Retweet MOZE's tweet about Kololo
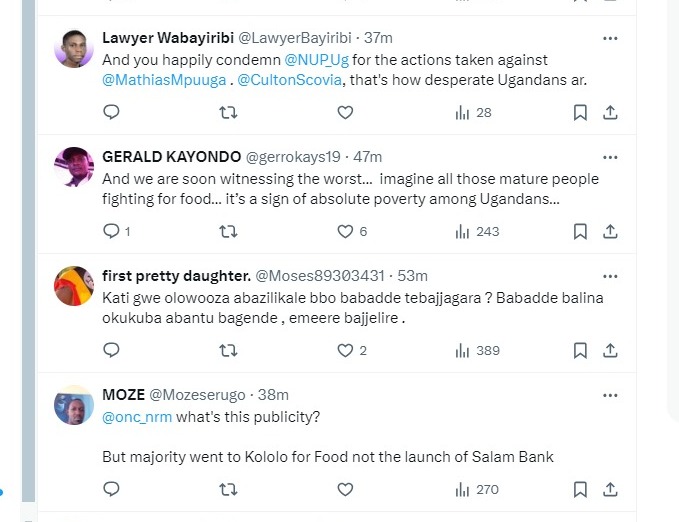 coord(228,489)
